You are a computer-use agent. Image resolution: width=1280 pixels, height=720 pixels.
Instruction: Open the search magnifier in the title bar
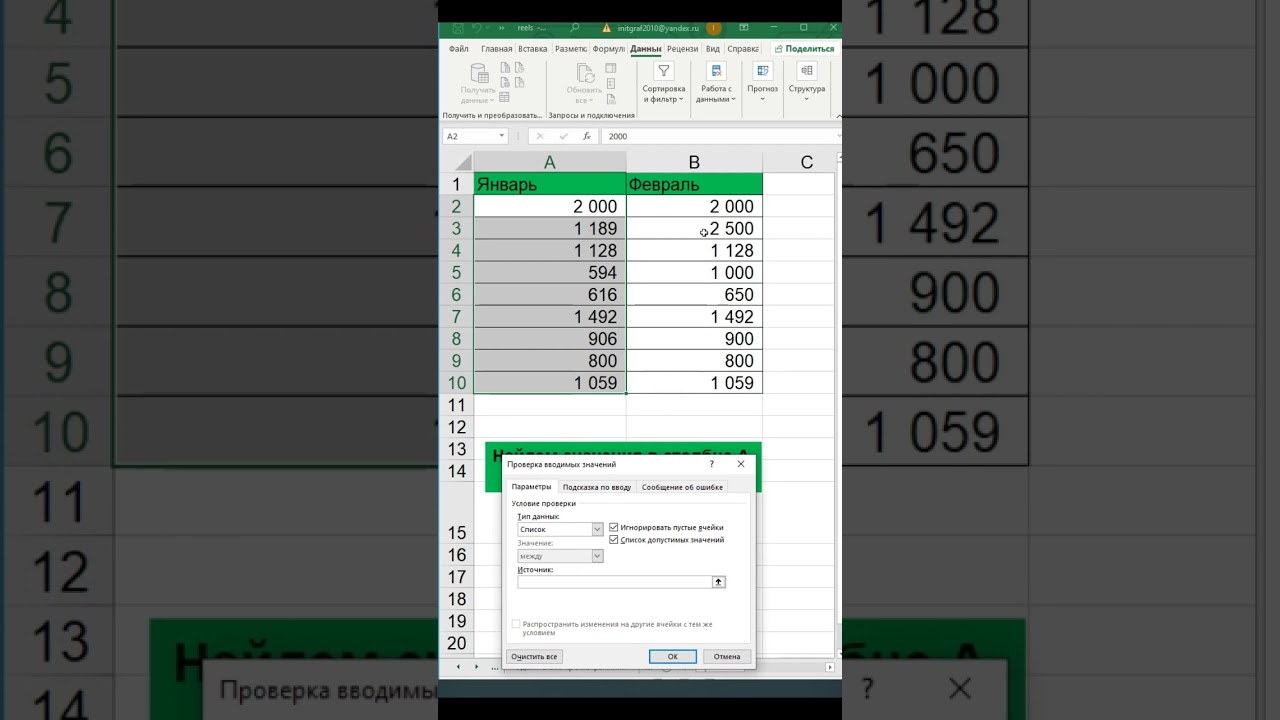click(575, 28)
